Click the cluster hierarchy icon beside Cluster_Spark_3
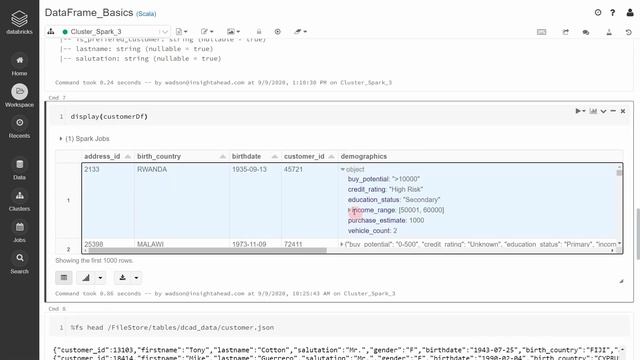The width and height of the screenshot is (640, 360). tap(51, 31)
